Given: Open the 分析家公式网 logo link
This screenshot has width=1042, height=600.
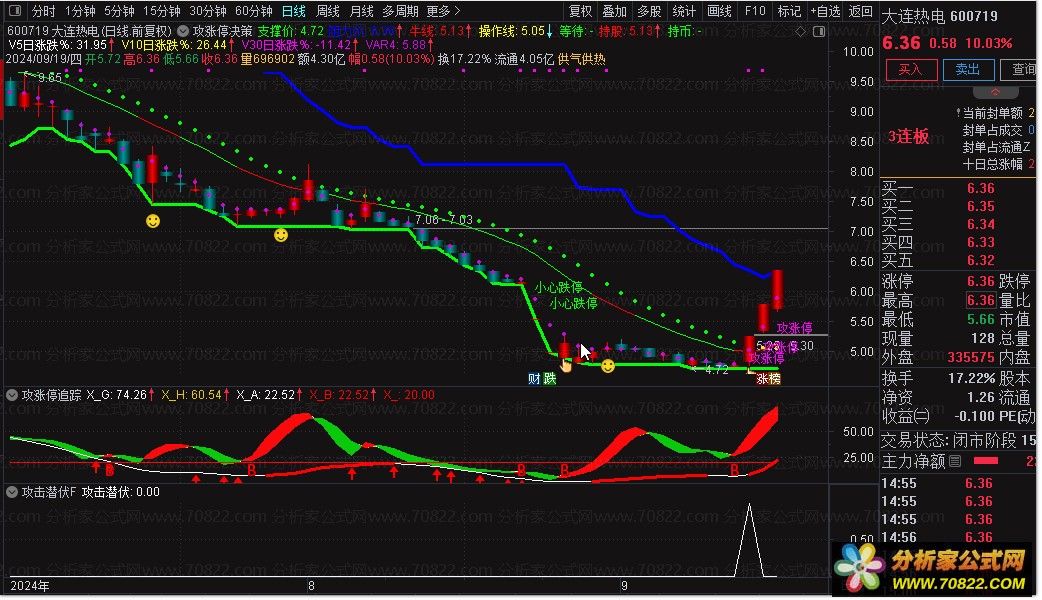Looking at the screenshot, I should click(x=934, y=570).
